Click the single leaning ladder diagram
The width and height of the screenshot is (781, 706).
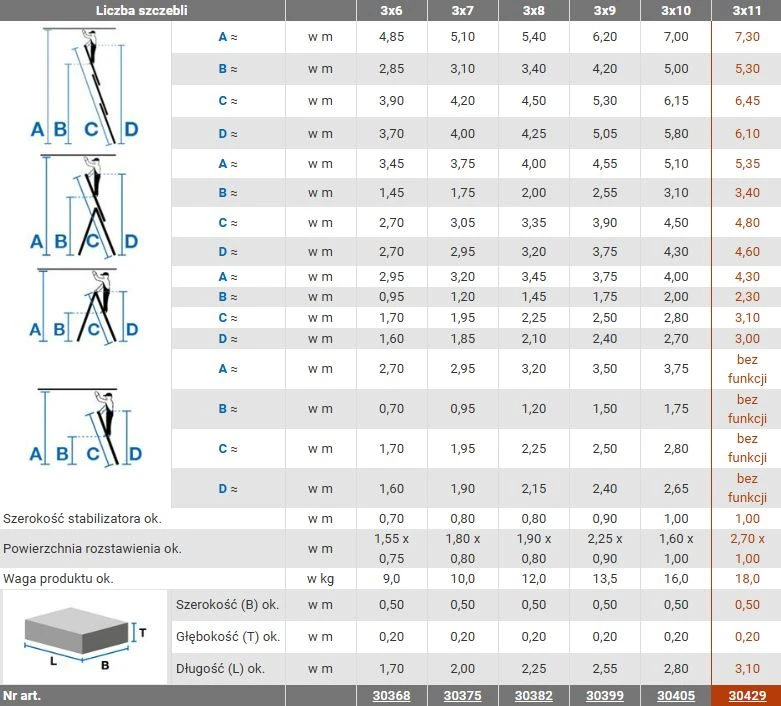pyautogui.click(x=86, y=427)
